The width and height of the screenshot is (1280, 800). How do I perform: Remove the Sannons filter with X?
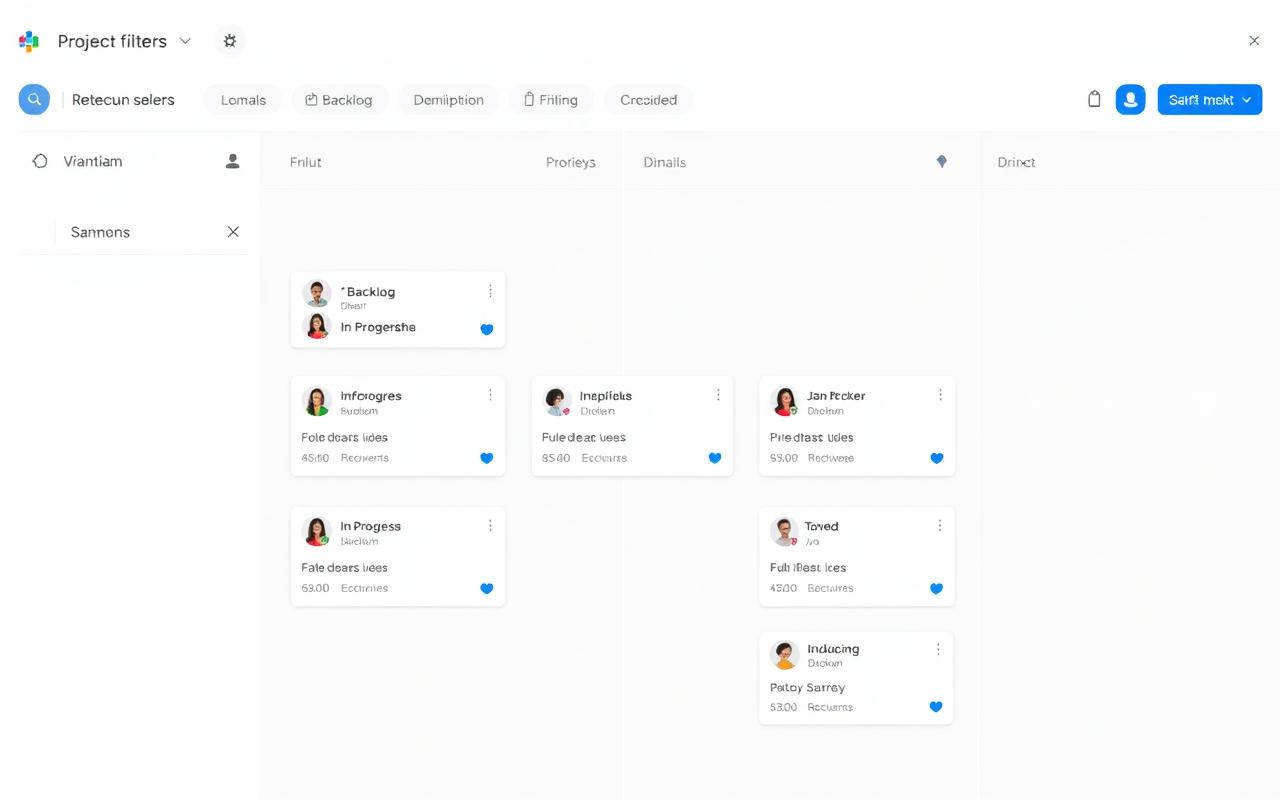point(233,232)
